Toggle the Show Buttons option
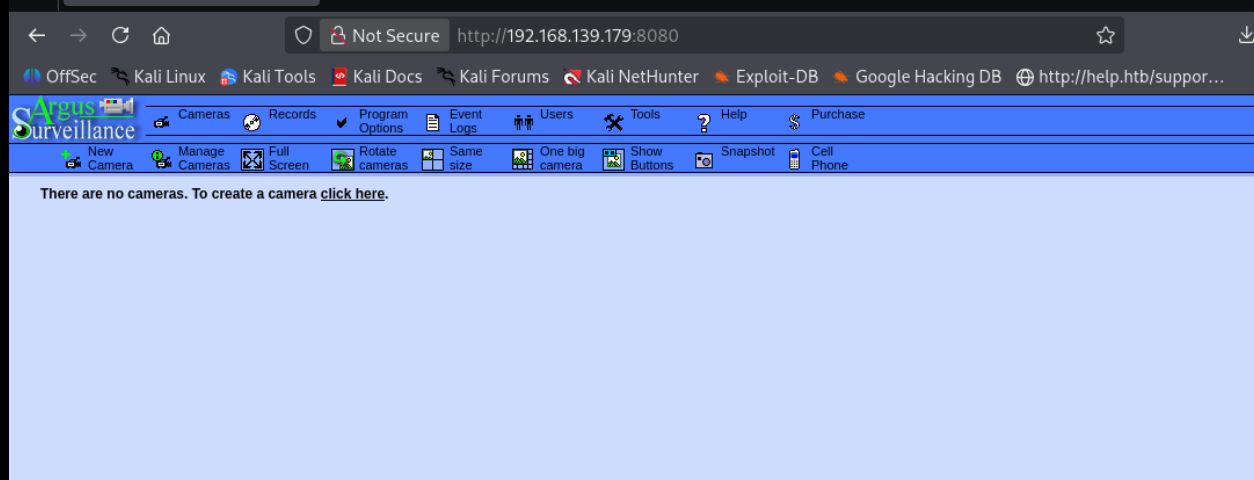 613,159
